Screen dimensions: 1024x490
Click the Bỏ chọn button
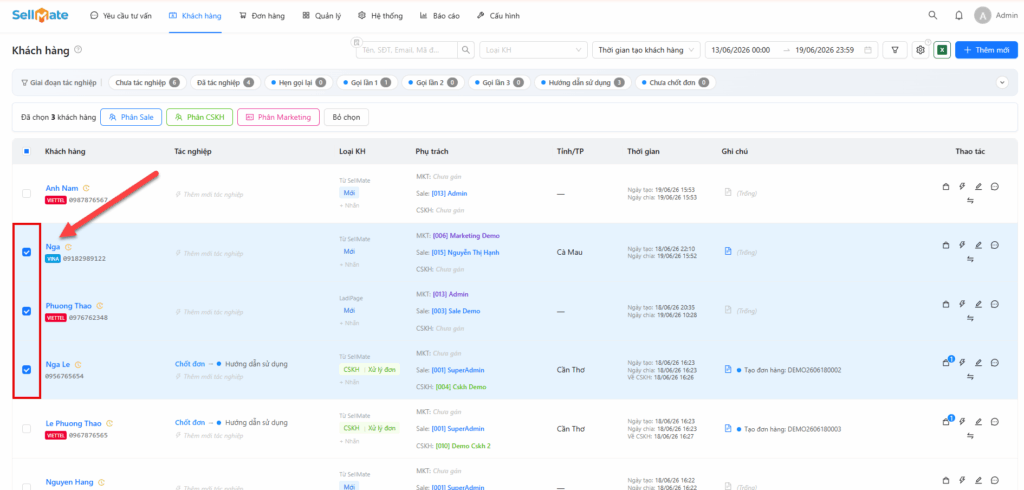pyautogui.click(x=346, y=118)
